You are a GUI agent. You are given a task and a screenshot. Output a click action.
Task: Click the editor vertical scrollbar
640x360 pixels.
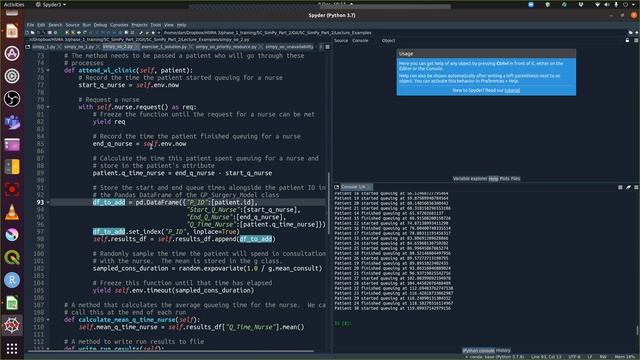(x=329, y=203)
